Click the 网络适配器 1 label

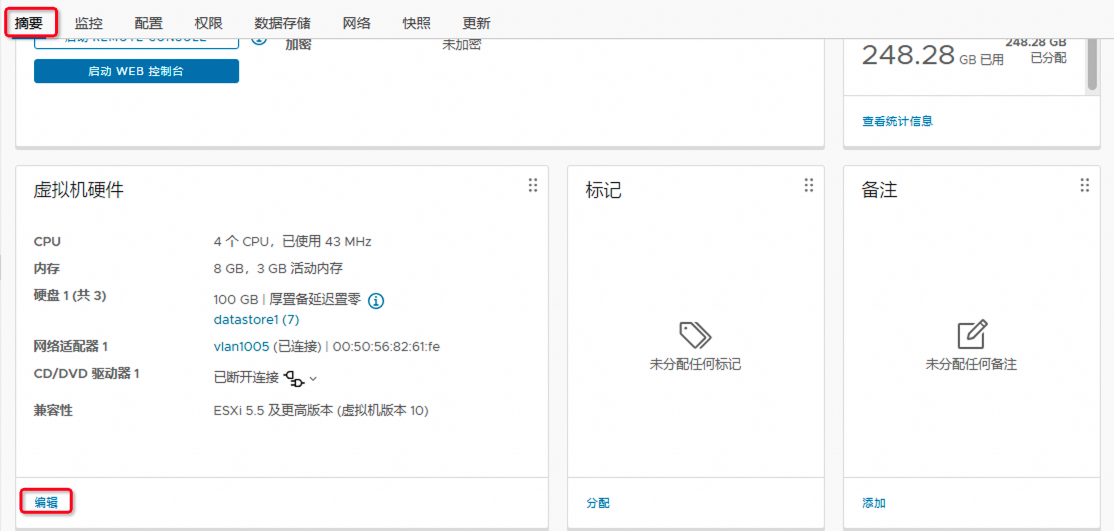click(70, 346)
